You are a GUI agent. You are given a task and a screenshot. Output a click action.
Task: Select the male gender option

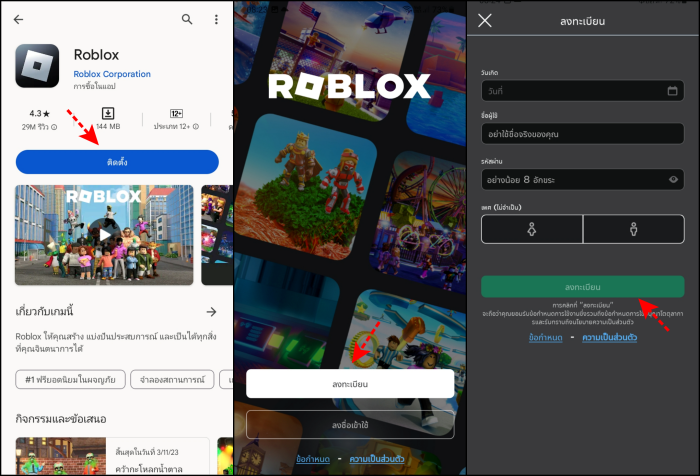[x=633, y=229]
